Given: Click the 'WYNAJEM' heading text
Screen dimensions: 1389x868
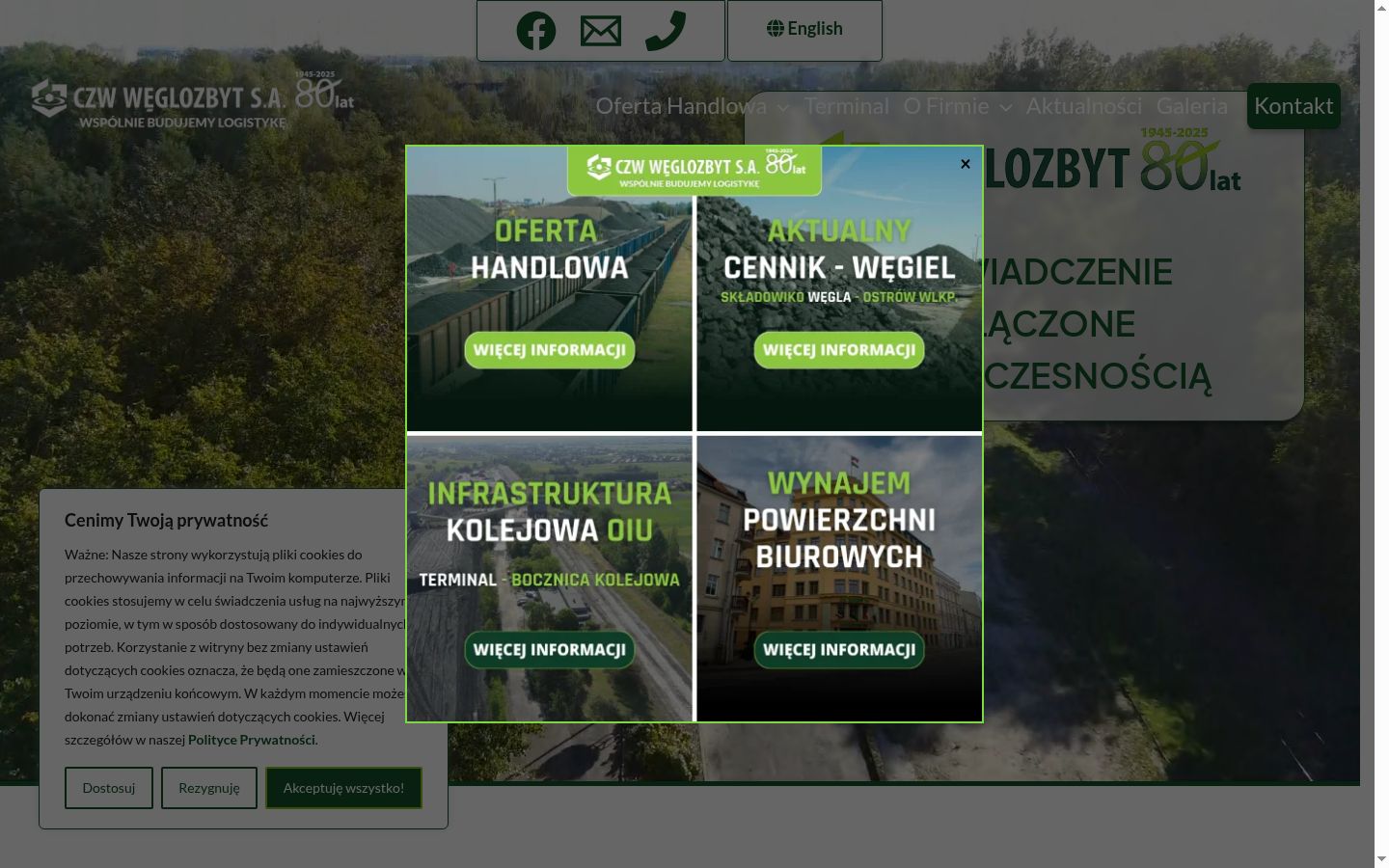Looking at the screenshot, I should pyautogui.click(x=839, y=483).
